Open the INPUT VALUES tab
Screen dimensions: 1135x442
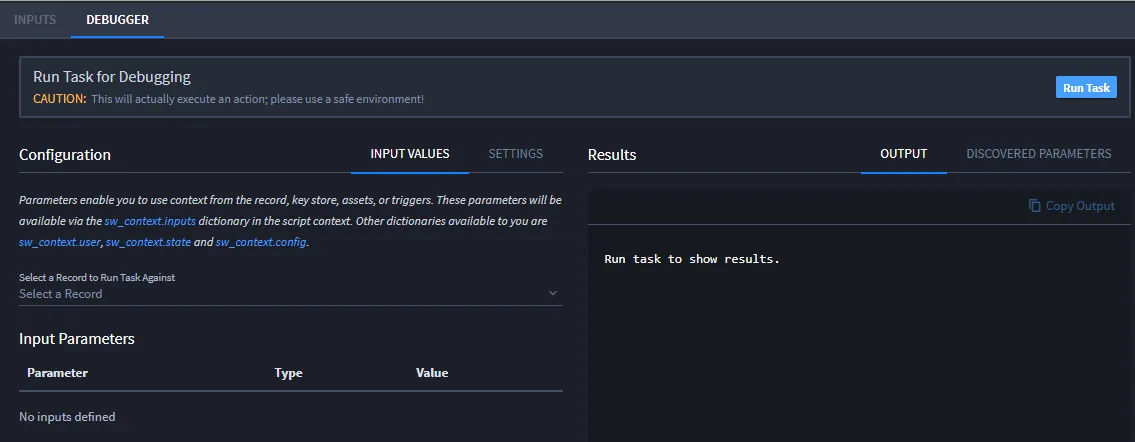tap(410, 153)
